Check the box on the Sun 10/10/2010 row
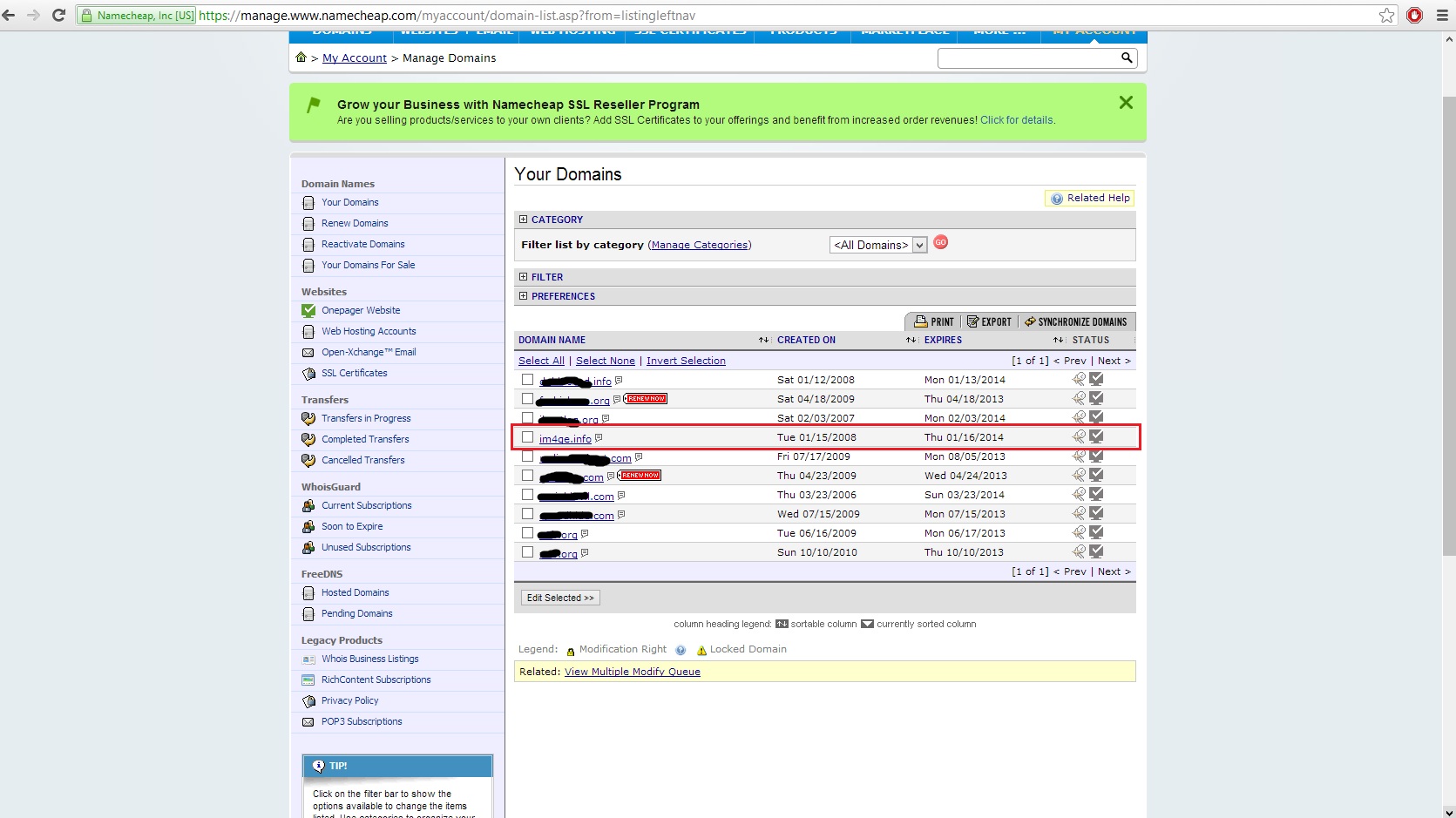 click(527, 551)
